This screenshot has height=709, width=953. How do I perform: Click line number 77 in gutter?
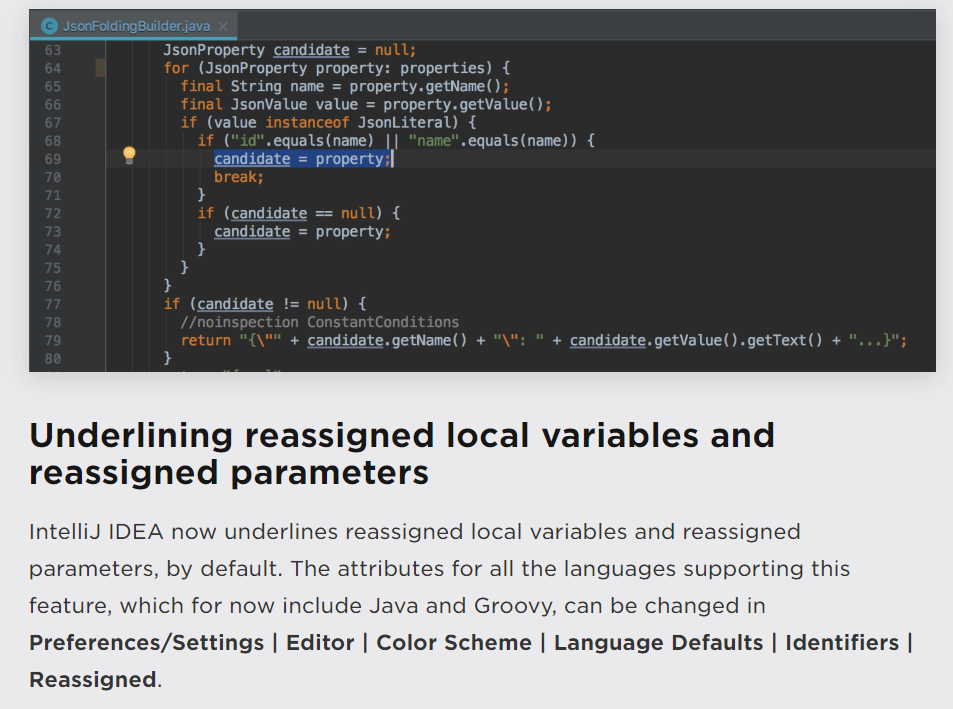click(53, 304)
